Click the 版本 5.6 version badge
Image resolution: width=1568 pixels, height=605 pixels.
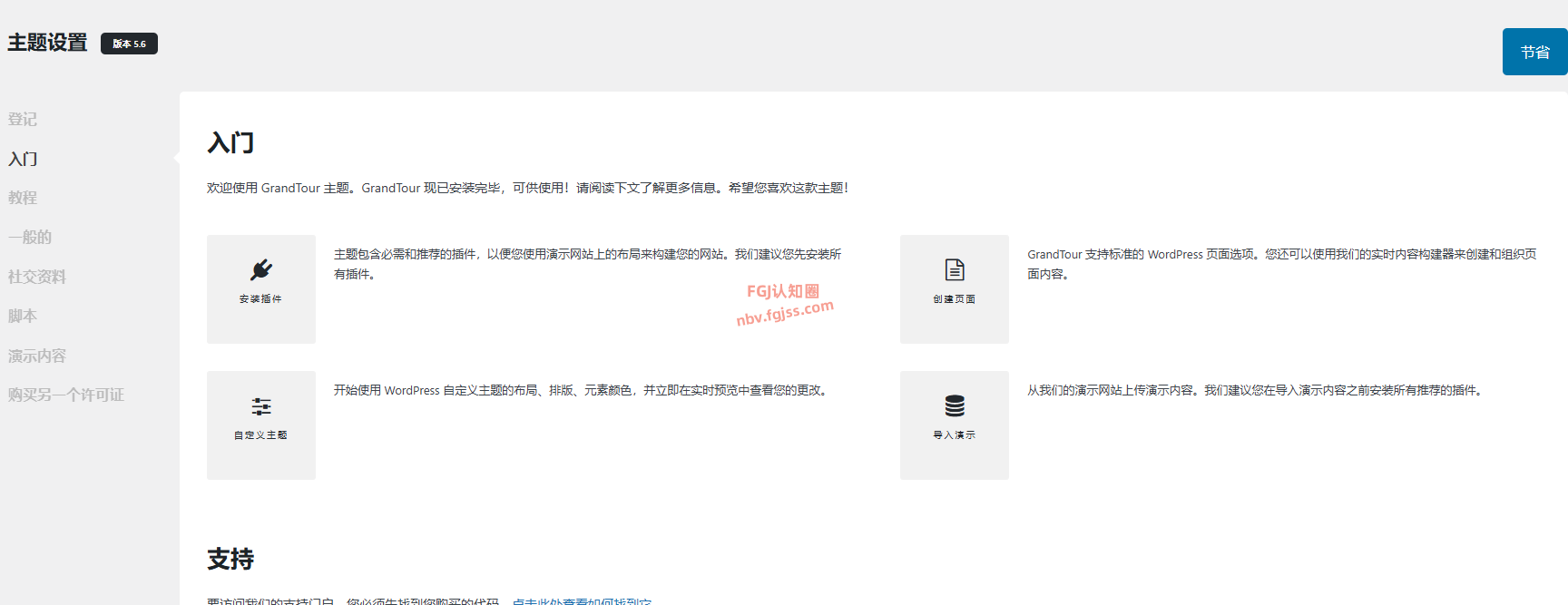tap(129, 44)
